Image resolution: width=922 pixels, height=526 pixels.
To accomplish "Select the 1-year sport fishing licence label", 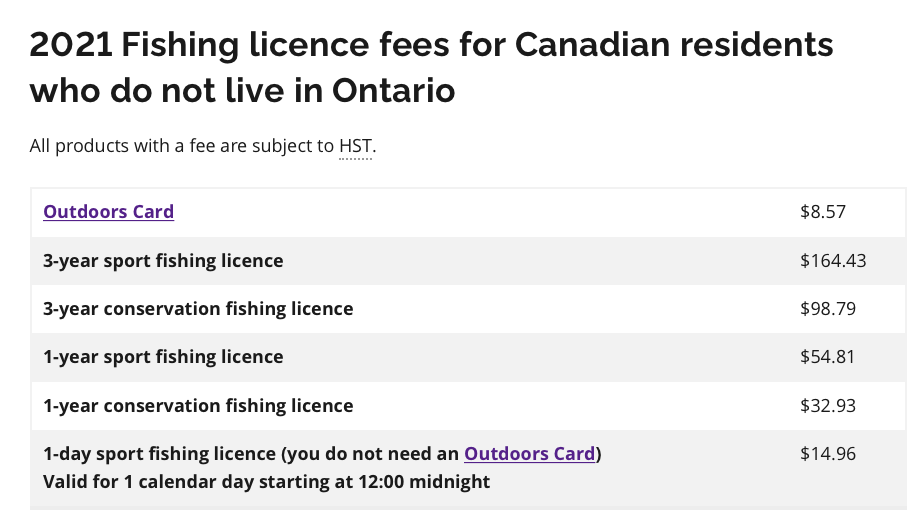I will pos(163,357).
